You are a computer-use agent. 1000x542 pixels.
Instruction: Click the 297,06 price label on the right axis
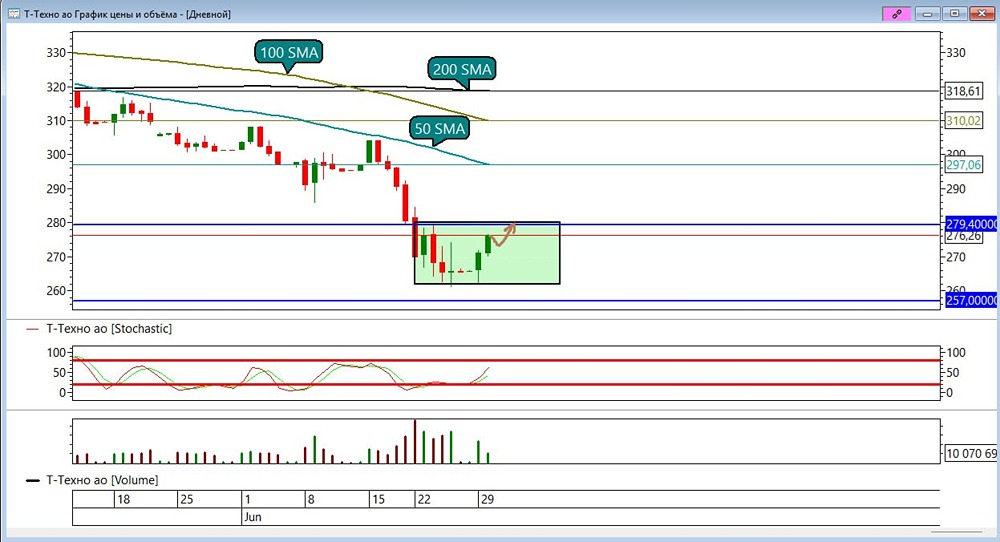click(x=963, y=165)
